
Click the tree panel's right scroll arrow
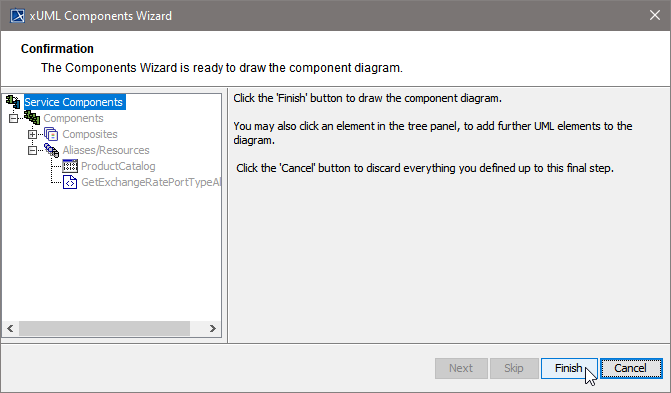coord(212,328)
